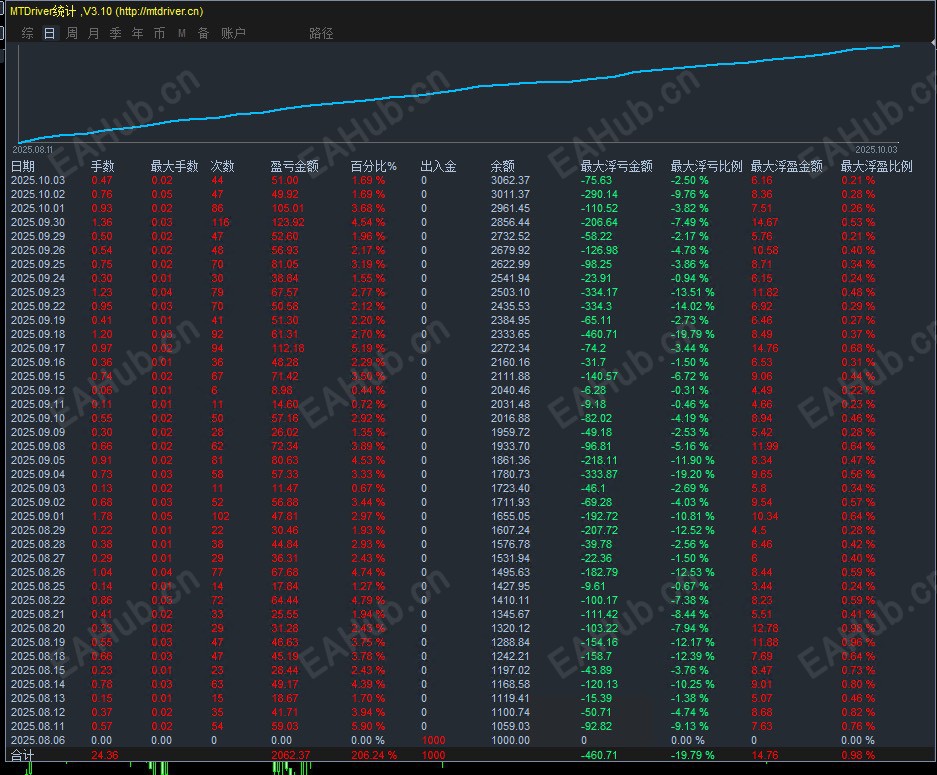Screen dimensions: 937x775
Task: Click the MTDriver title bar text
Action: click(106, 11)
